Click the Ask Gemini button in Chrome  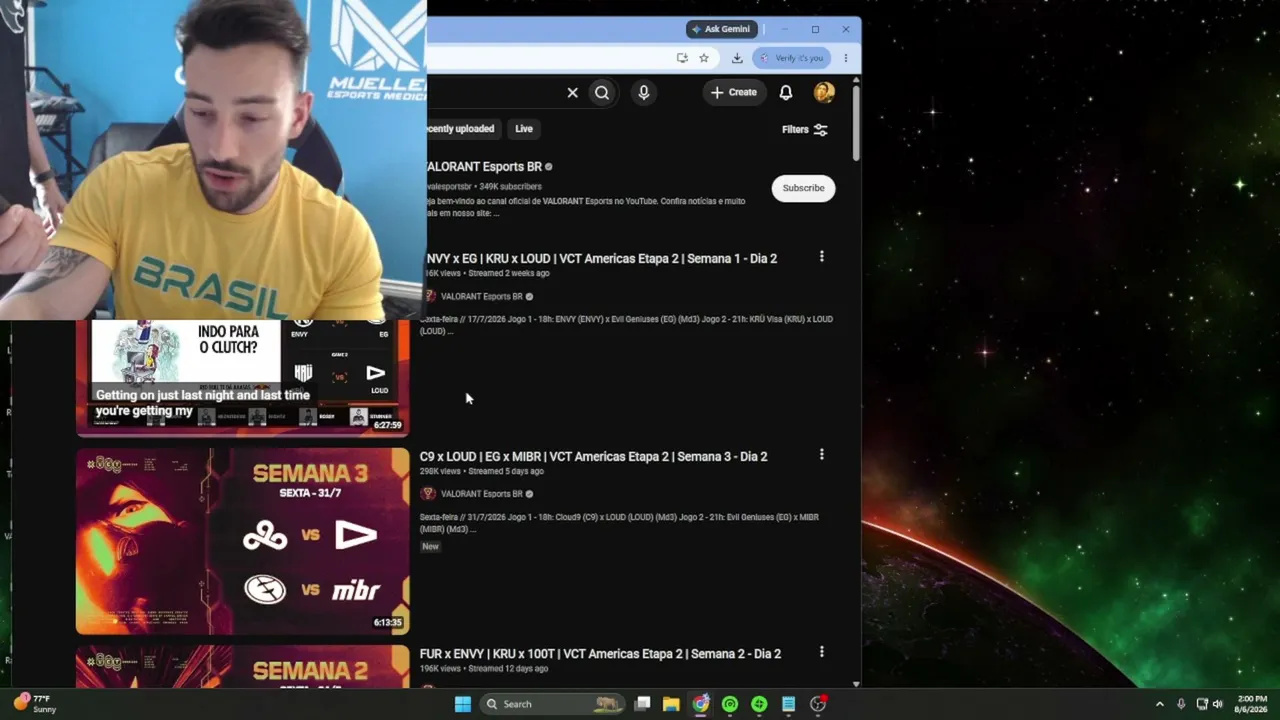tap(720, 29)
